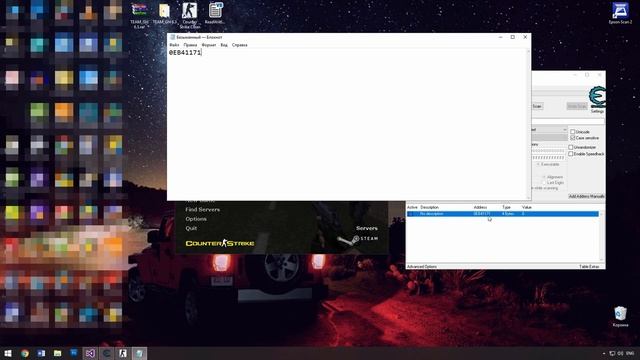Switch to Cheat Engine on the taskbar
The image size is (640, 360).
click(x=107, y=353)
